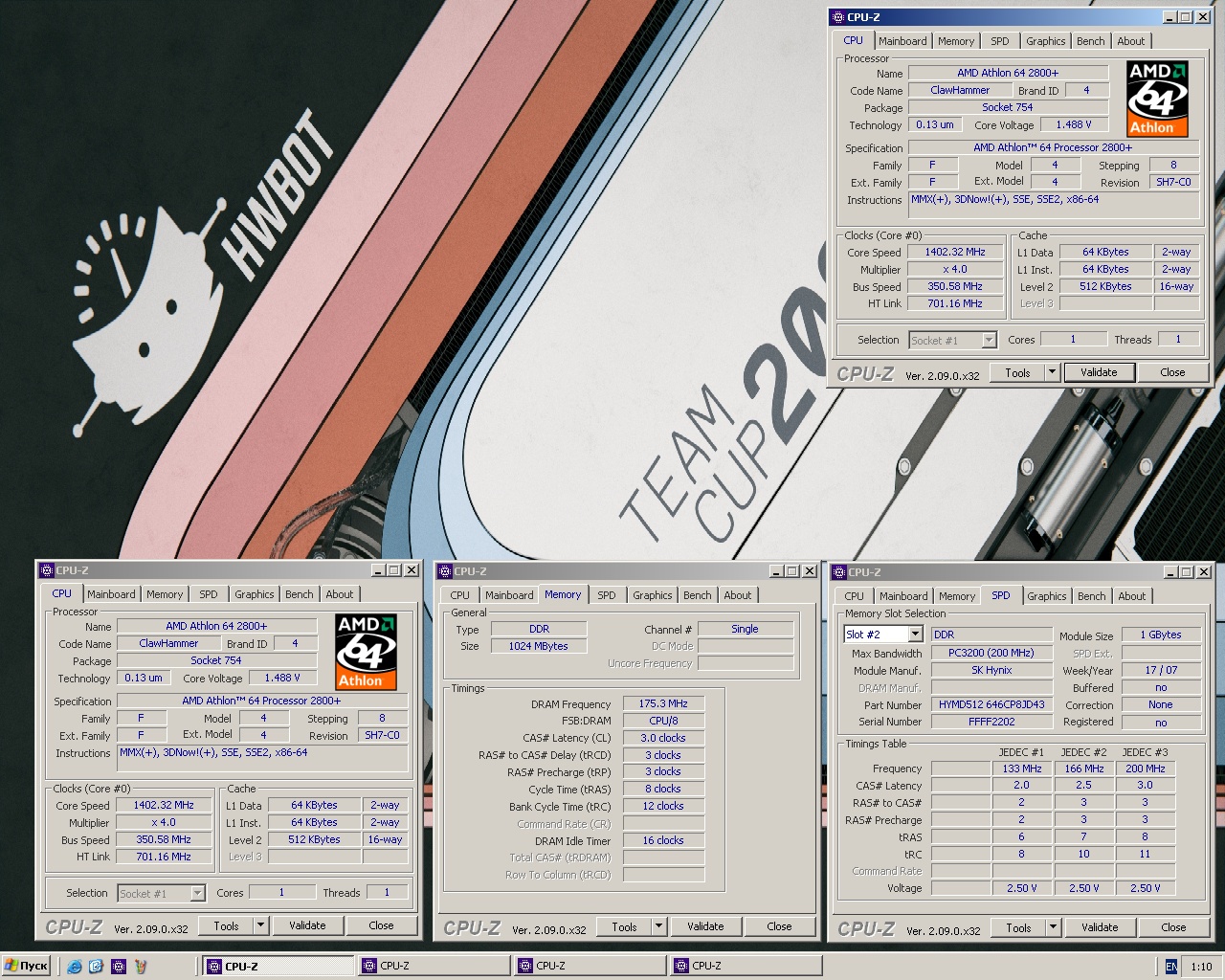Screen dimensions: 1225x980
Task: Click the Close button in the Memory window
Action: [x=779, y=926]
